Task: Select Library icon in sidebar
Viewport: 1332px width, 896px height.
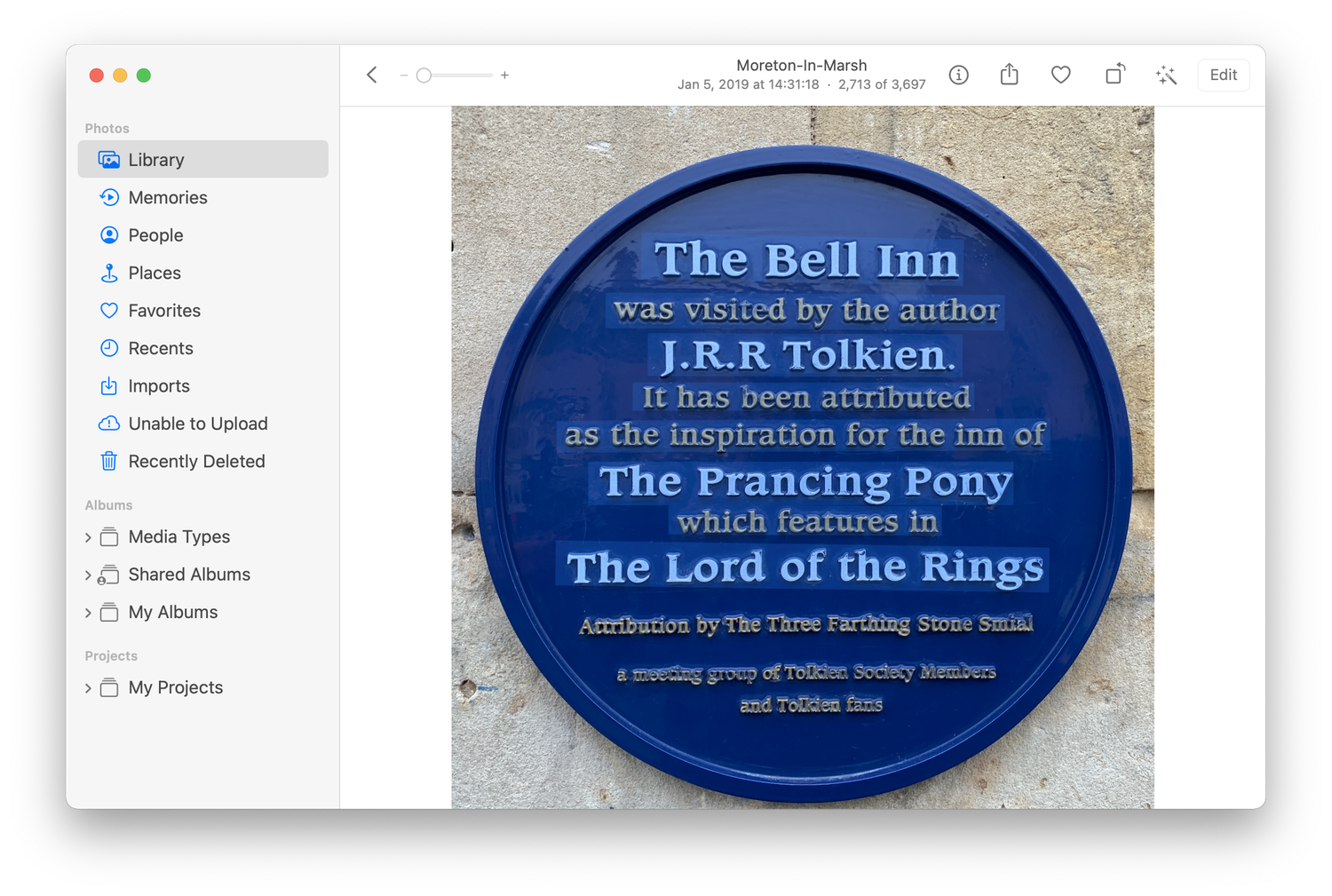Action: click(109, 160)
